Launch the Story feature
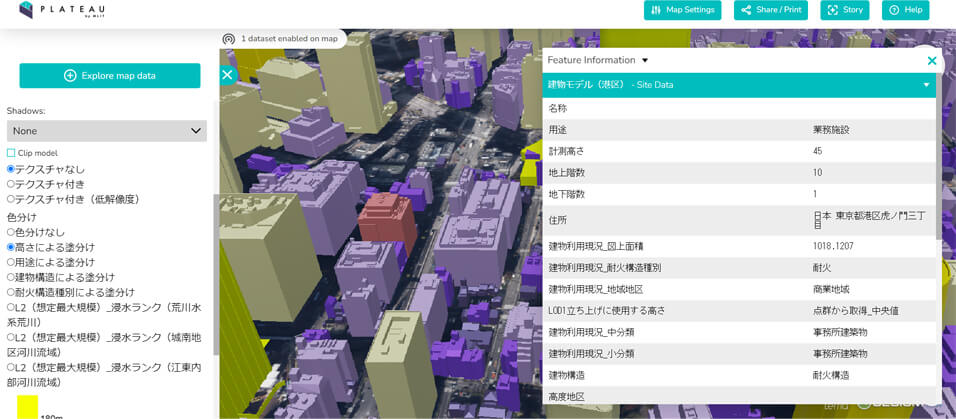The width and height of the screenshot is (956, 419). tap(844, 10)
